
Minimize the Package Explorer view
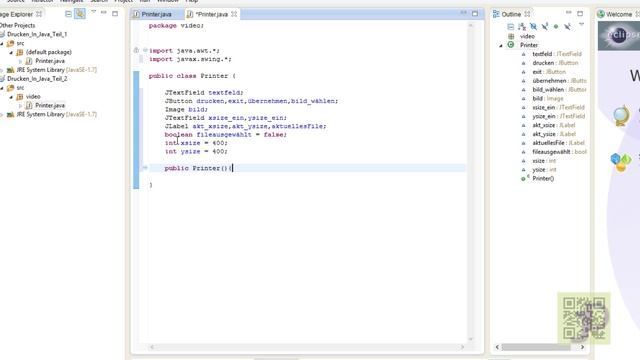pyautogui.click(x=104, y=13)
